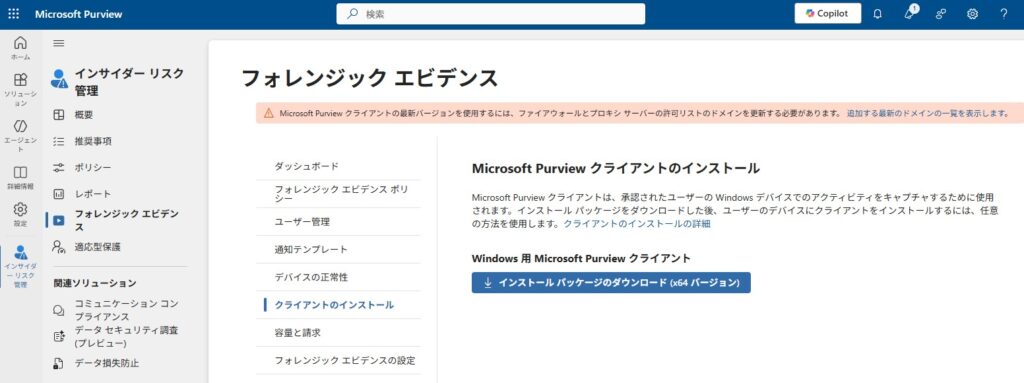Screen dimensions: 1024x383
Task: Open 設定 in left rail
Action: pyautogui.click(x=20, y=214)
